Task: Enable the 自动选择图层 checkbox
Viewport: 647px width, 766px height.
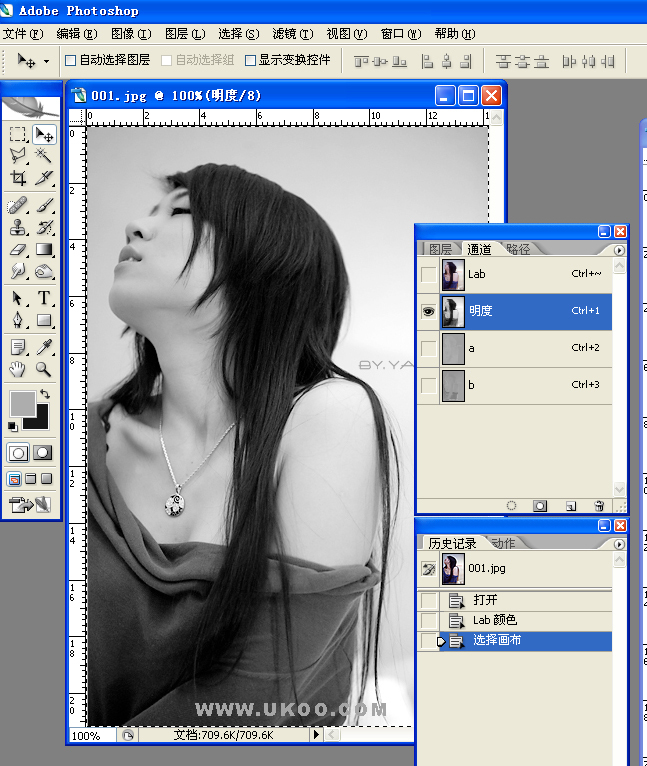Action: coord(71,60)
